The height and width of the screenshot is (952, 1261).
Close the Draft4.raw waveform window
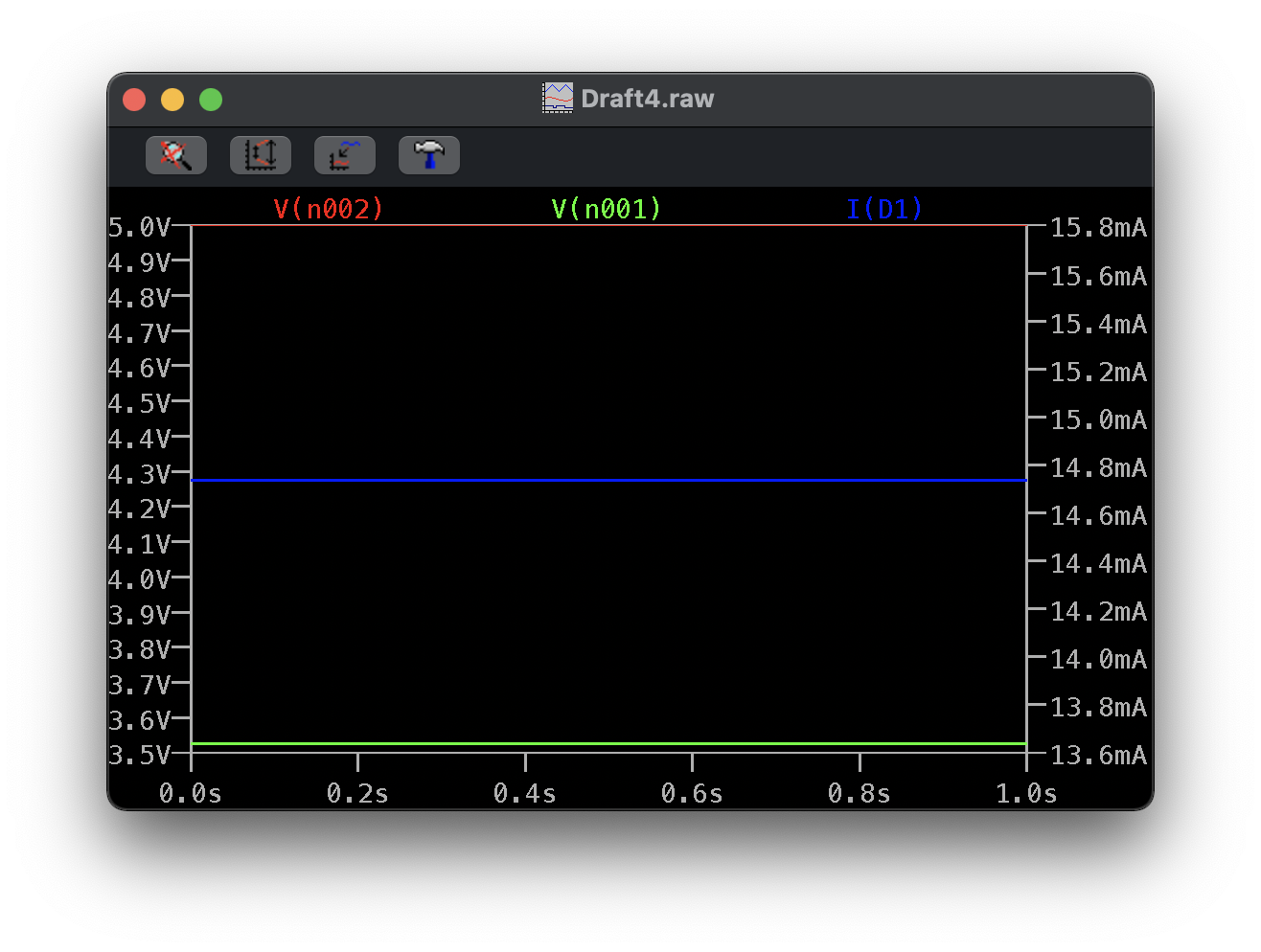point(134,100)
